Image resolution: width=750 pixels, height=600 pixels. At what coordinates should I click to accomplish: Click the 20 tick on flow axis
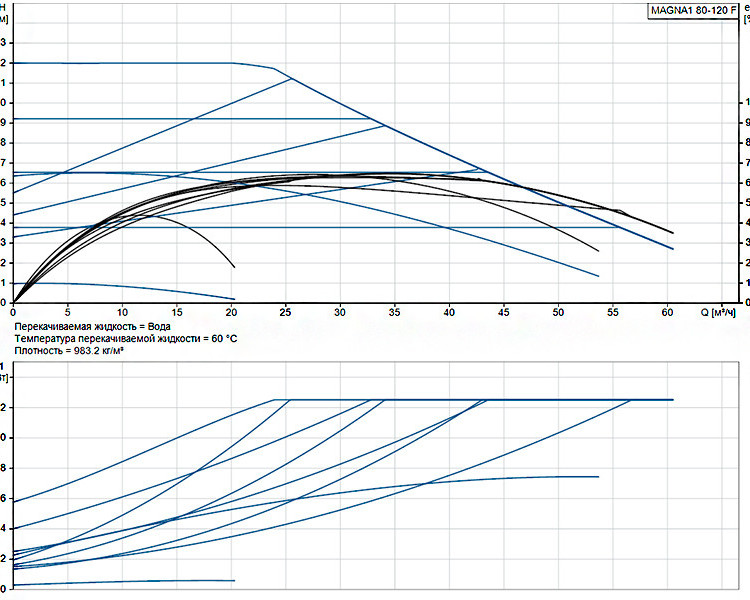[x=231, y=312]
